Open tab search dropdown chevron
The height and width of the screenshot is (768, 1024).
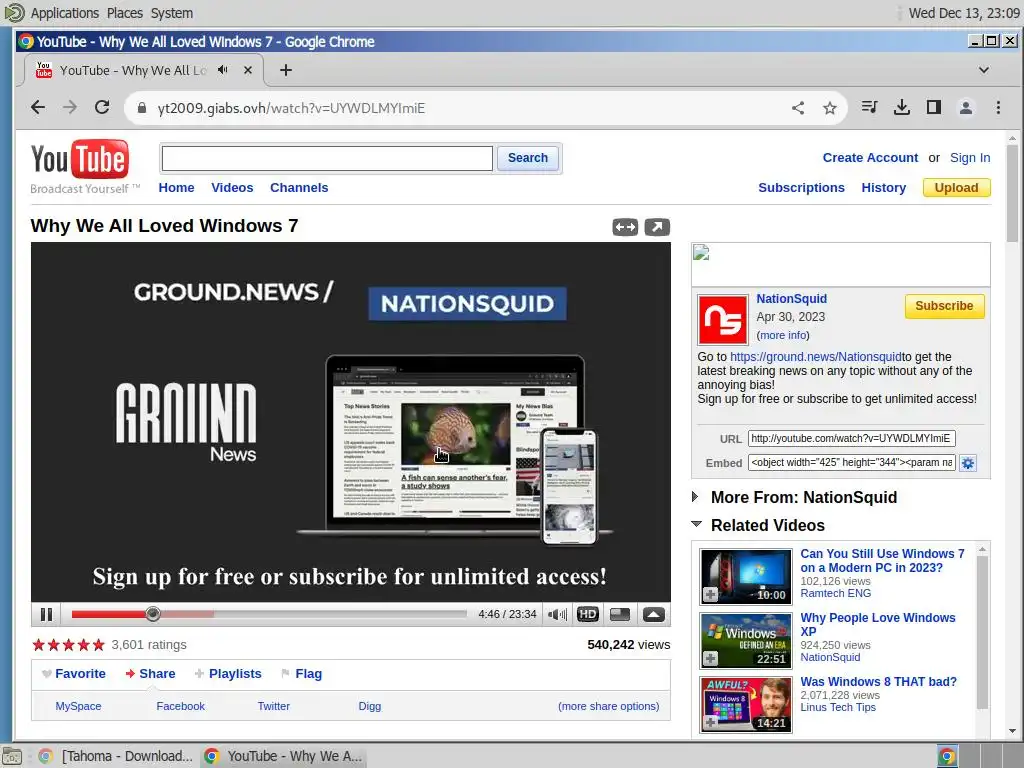(x=984, y=70)
